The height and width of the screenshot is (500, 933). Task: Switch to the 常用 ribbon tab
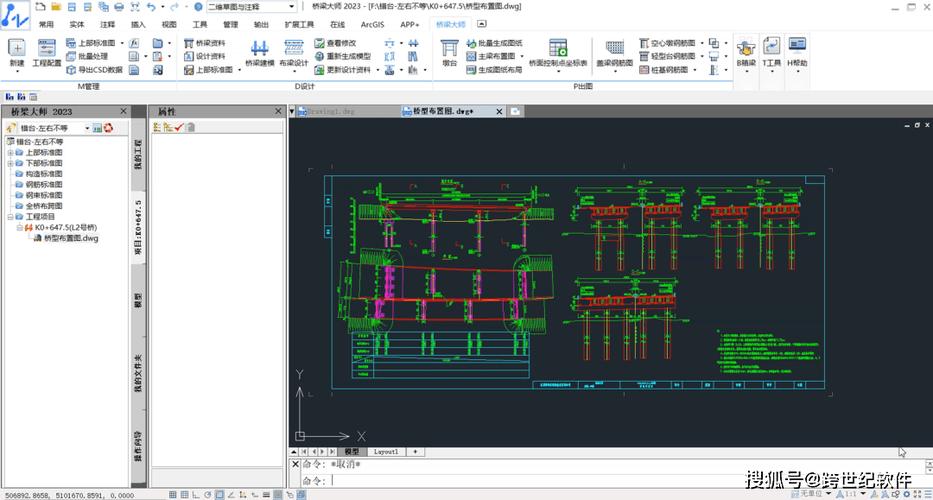(x=46, y=24)
